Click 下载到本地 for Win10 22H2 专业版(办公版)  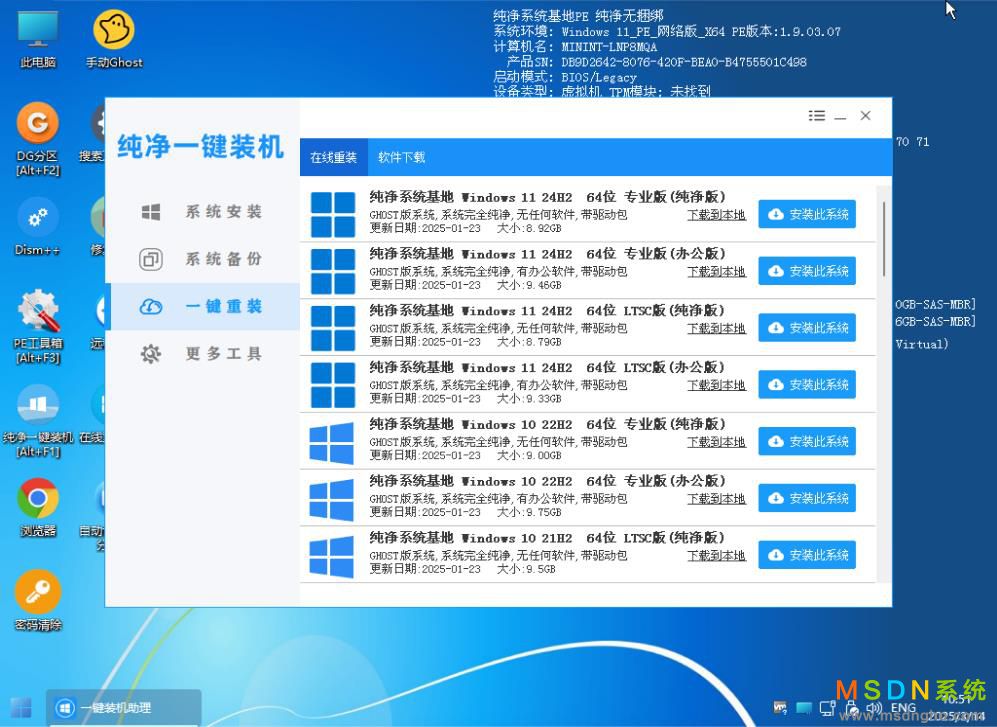click(x=716, y=499)
